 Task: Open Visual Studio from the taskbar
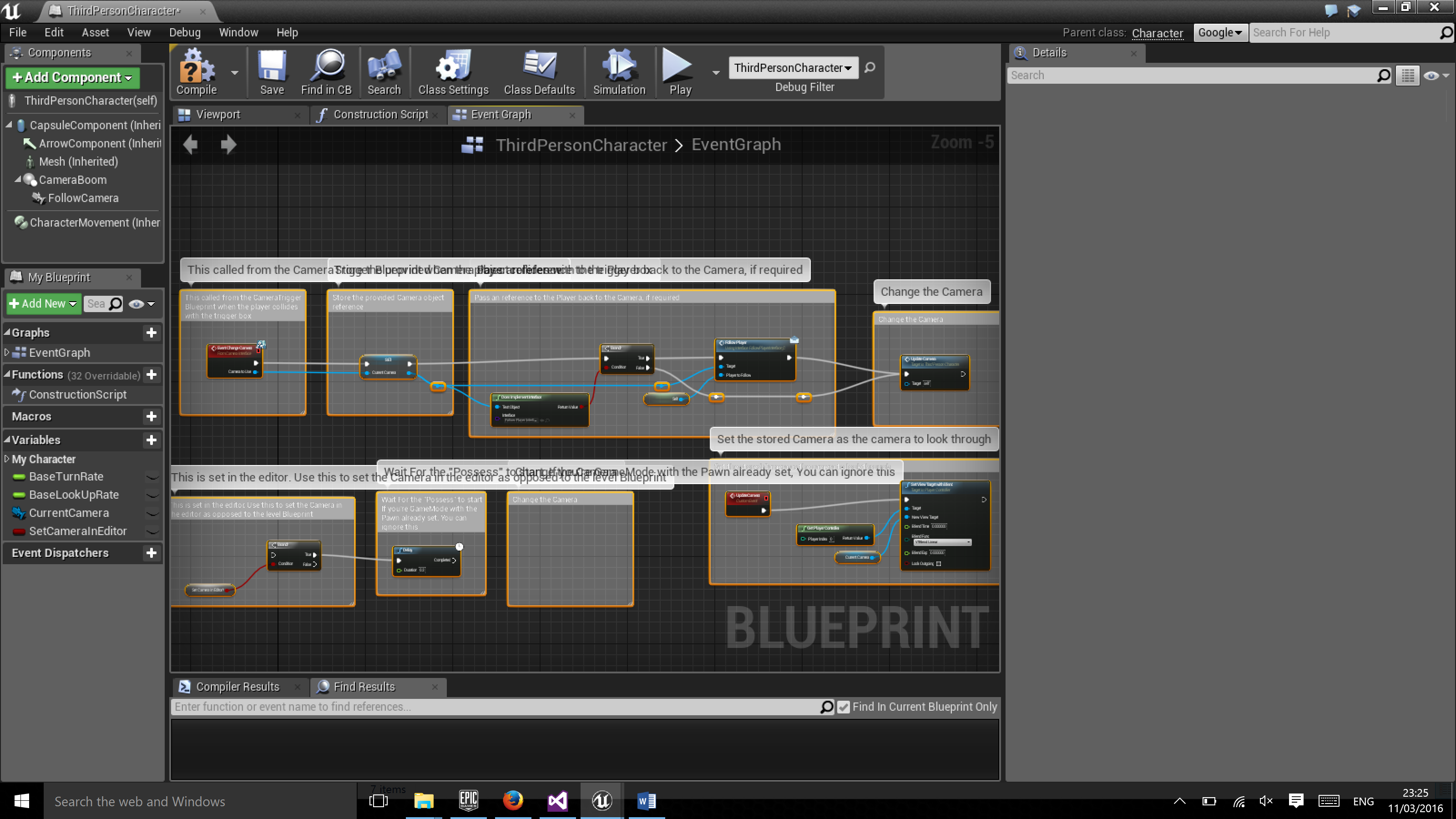(x=557, y=801)
